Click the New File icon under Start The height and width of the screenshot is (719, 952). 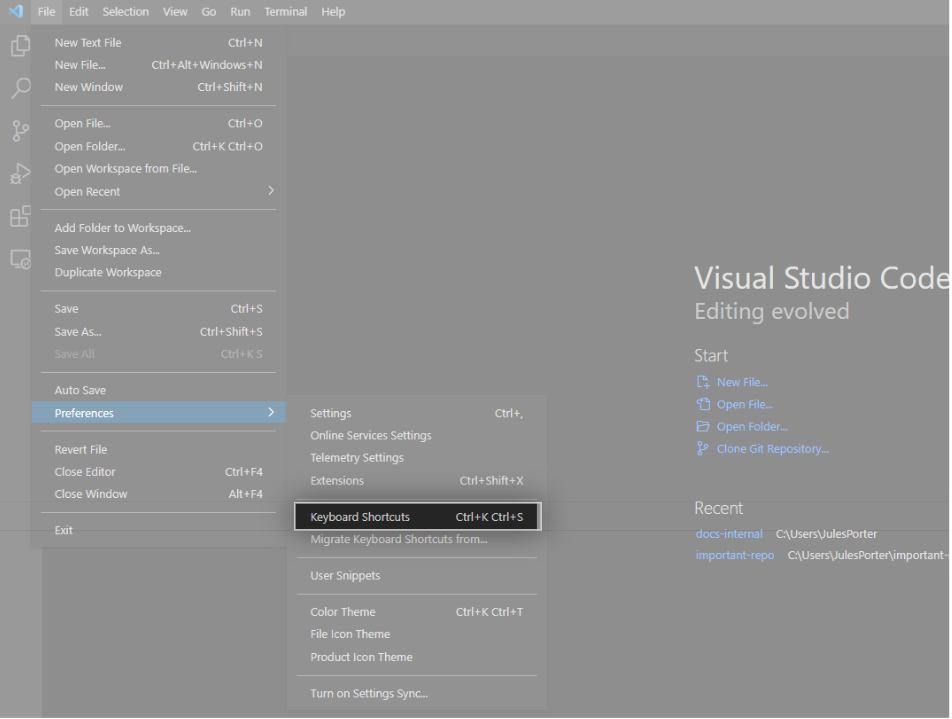tap(702, 382)
